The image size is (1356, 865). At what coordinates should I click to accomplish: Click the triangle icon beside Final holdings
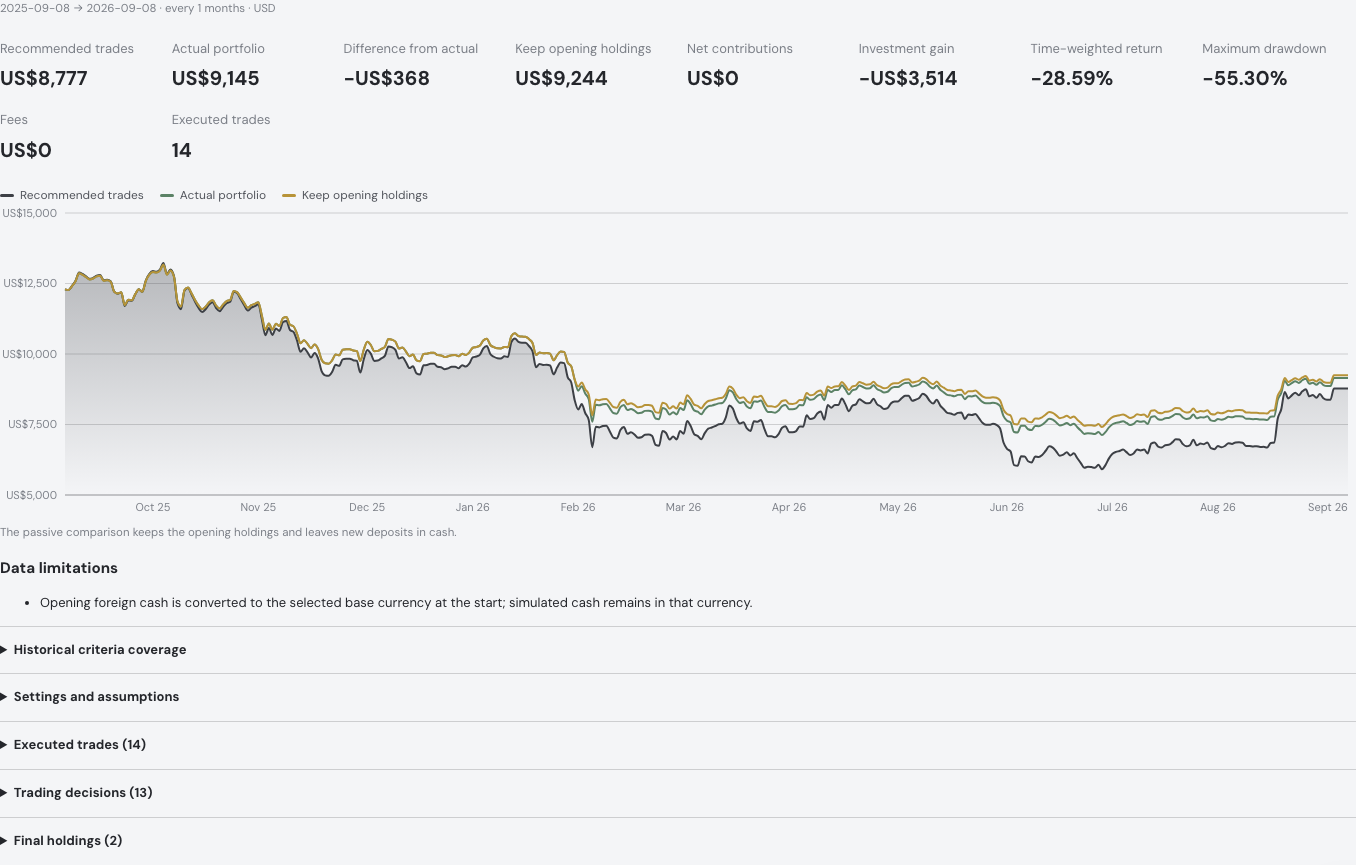point(4,841)
